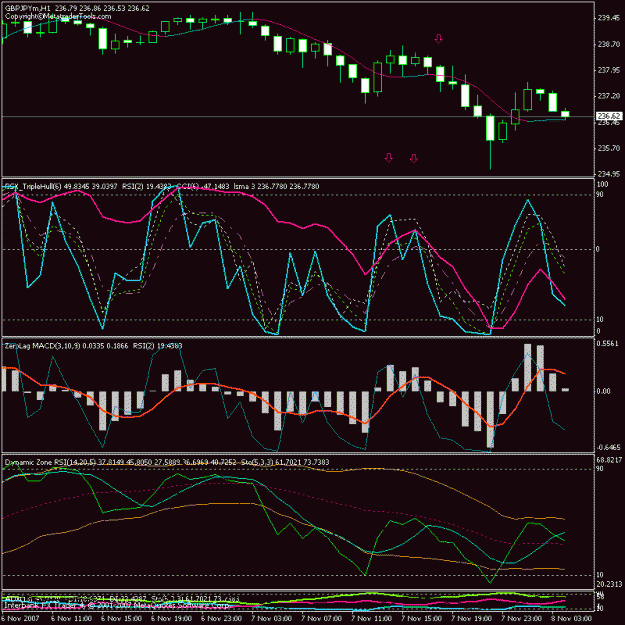Click the 8 Nov 03:00 time label
This screenshot has width=625, height=625.
coord(572,618)
